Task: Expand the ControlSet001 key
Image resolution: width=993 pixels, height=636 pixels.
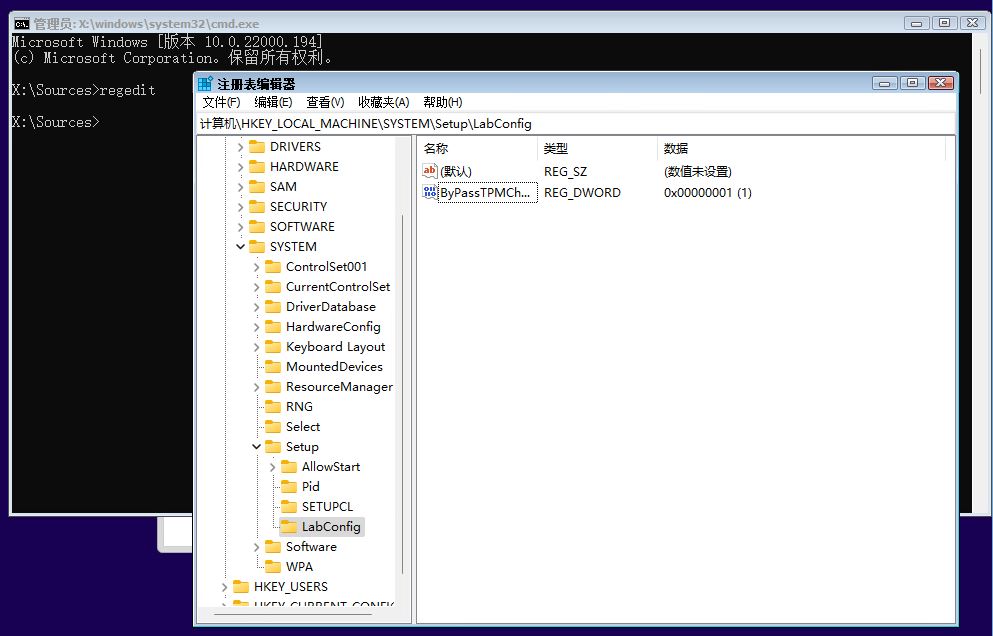Action: tap(256, 267)
